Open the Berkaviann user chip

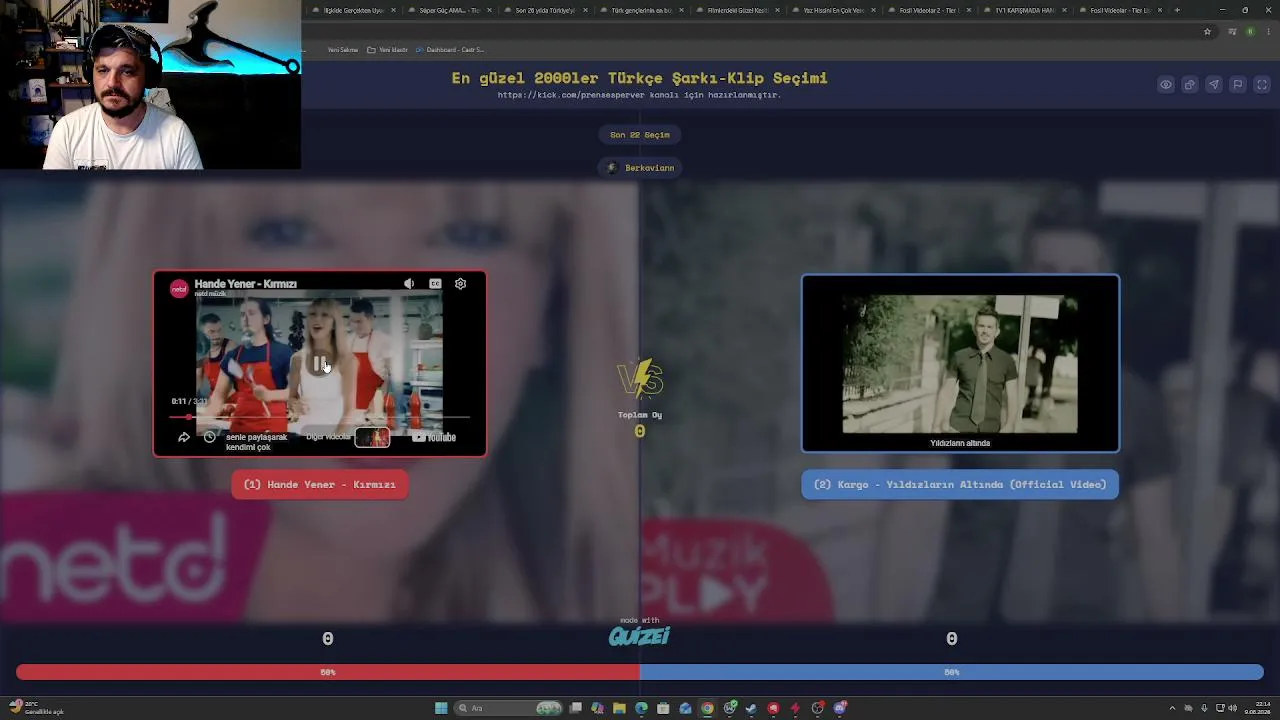click(641, 168)
